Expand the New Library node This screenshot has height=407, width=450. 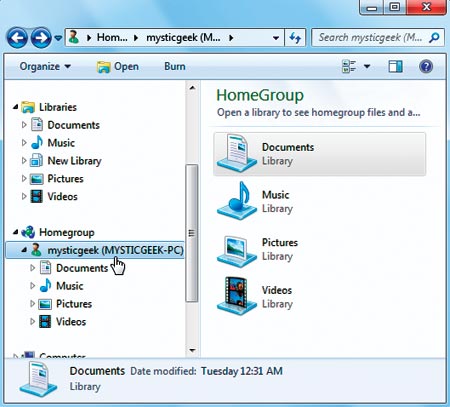pyautogui.click(x=24, y=161)
